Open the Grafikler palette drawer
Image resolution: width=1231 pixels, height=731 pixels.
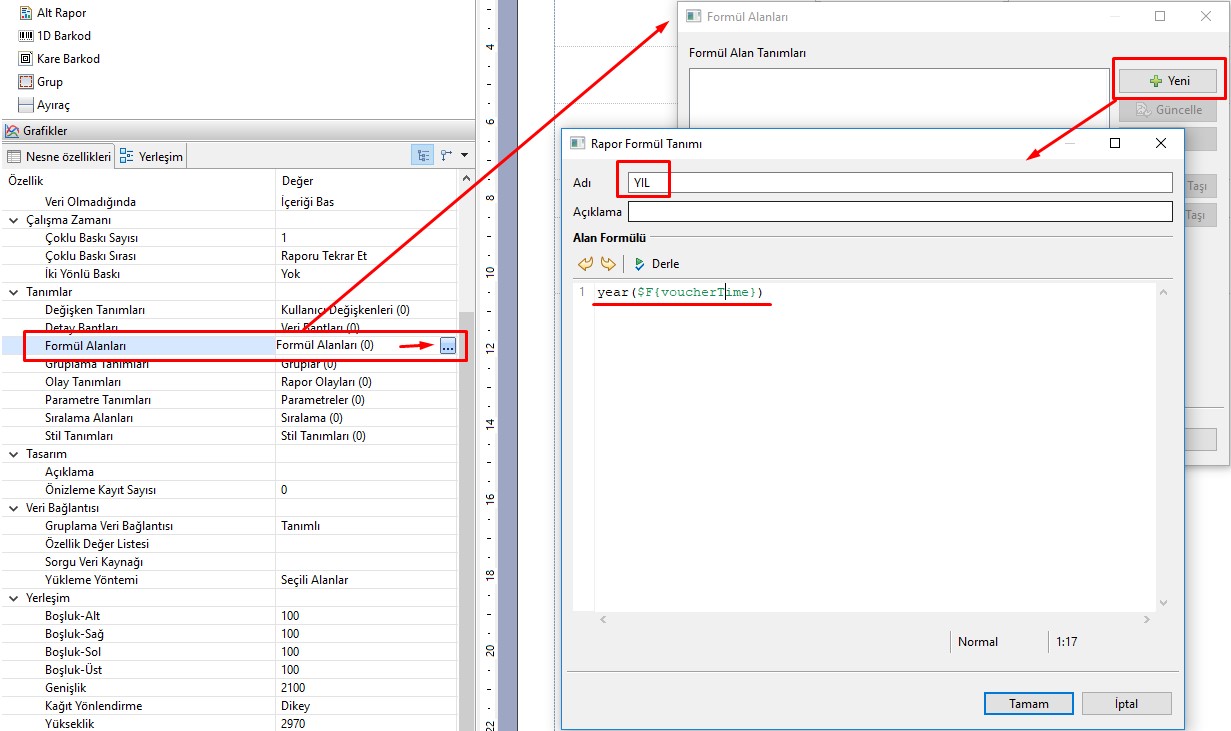(x=46, y=131)
